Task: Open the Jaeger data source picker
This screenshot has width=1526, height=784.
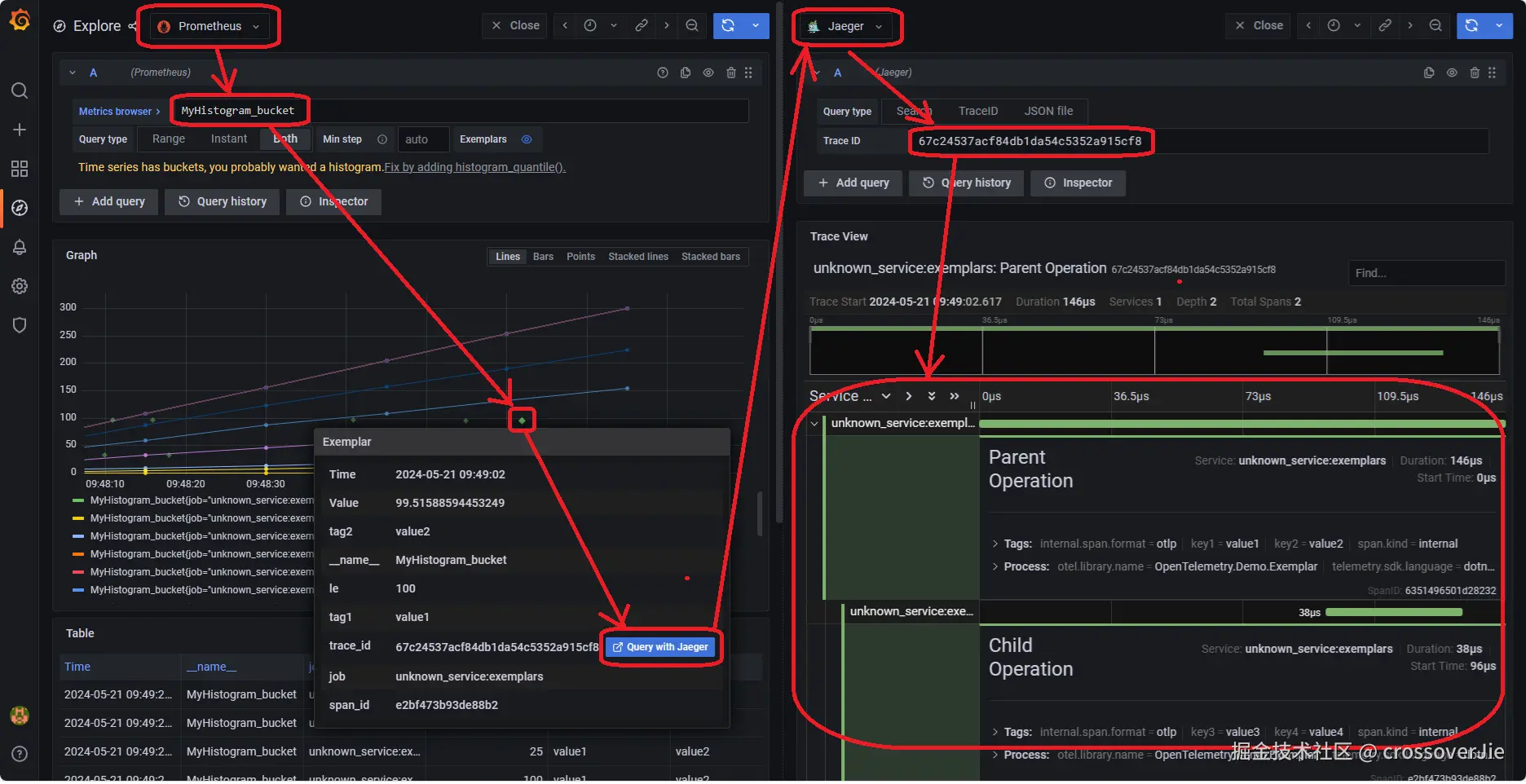Action: [x=845, y=26]
